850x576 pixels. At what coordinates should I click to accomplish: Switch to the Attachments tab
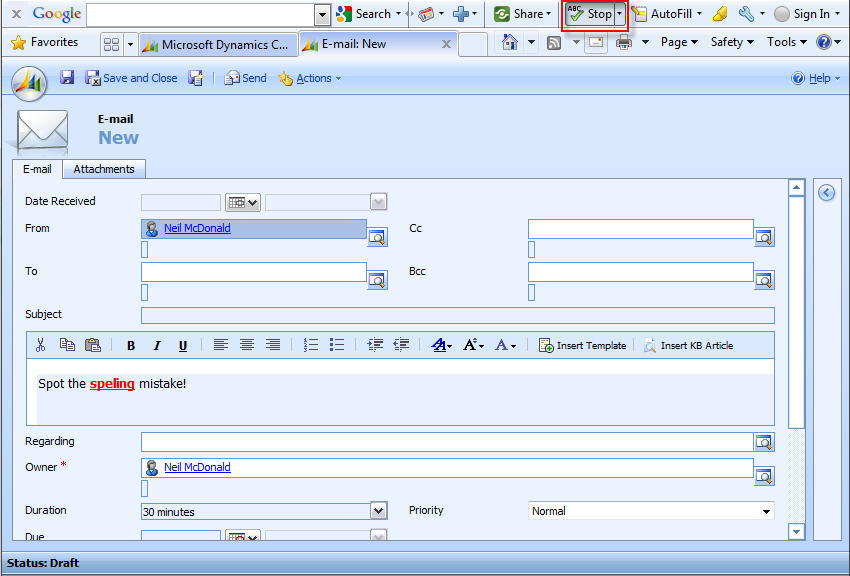pyautogui.click(x=104, y=169)
